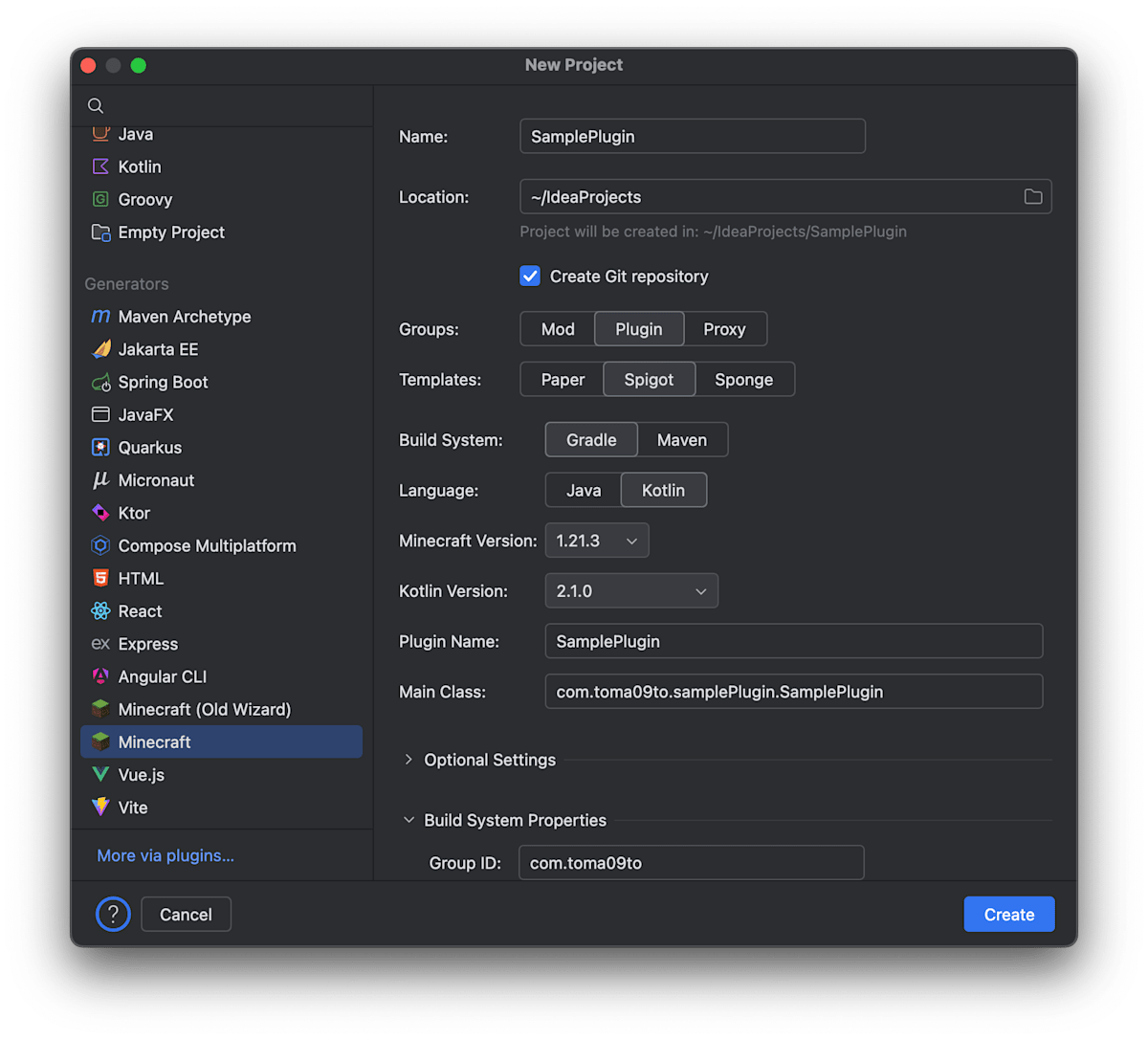1148x1040 pixels.
Task: Click the Java cup icon
Action: [100, 134]
